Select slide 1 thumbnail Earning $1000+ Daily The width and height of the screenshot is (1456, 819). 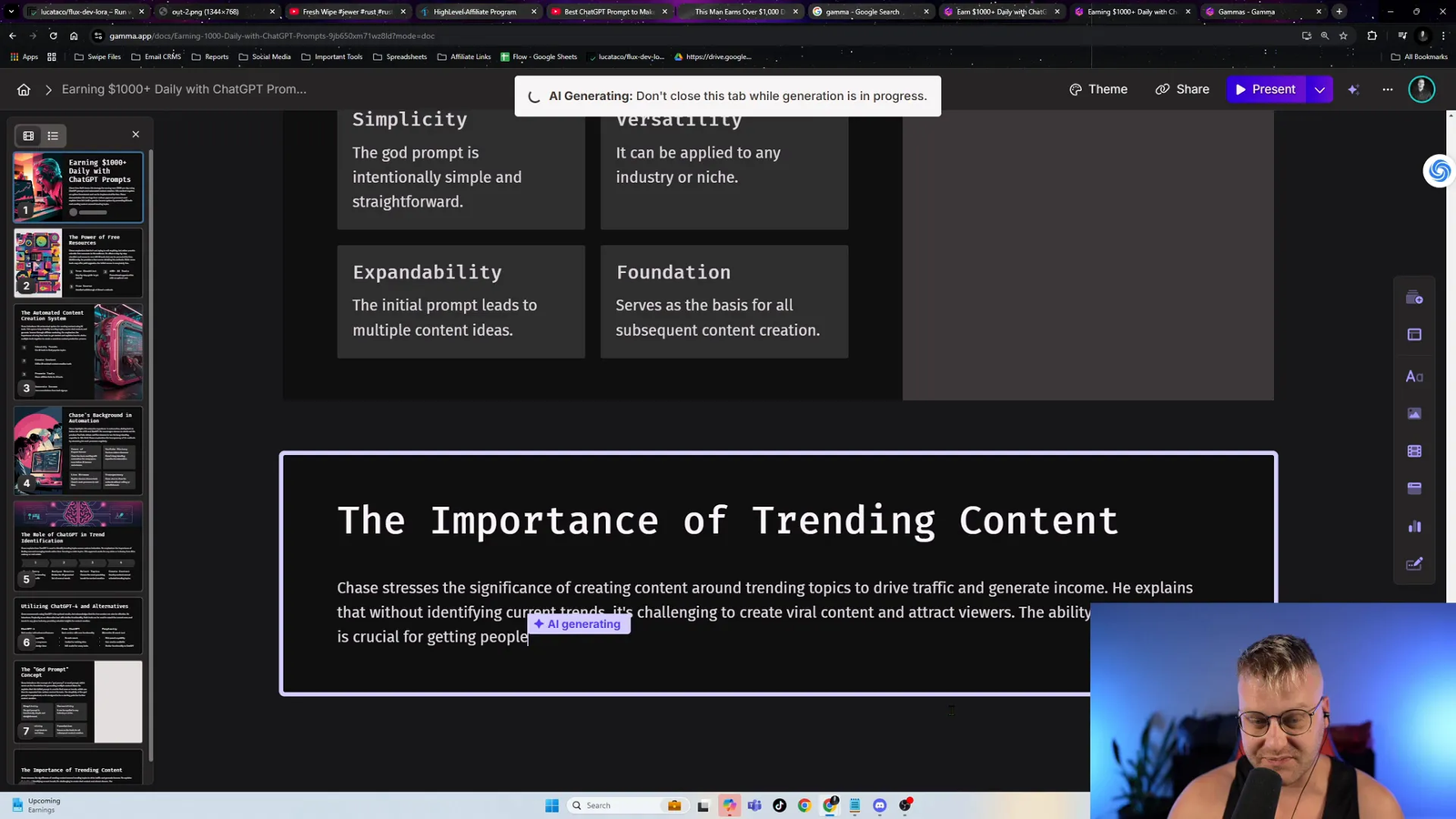point(78,187)
